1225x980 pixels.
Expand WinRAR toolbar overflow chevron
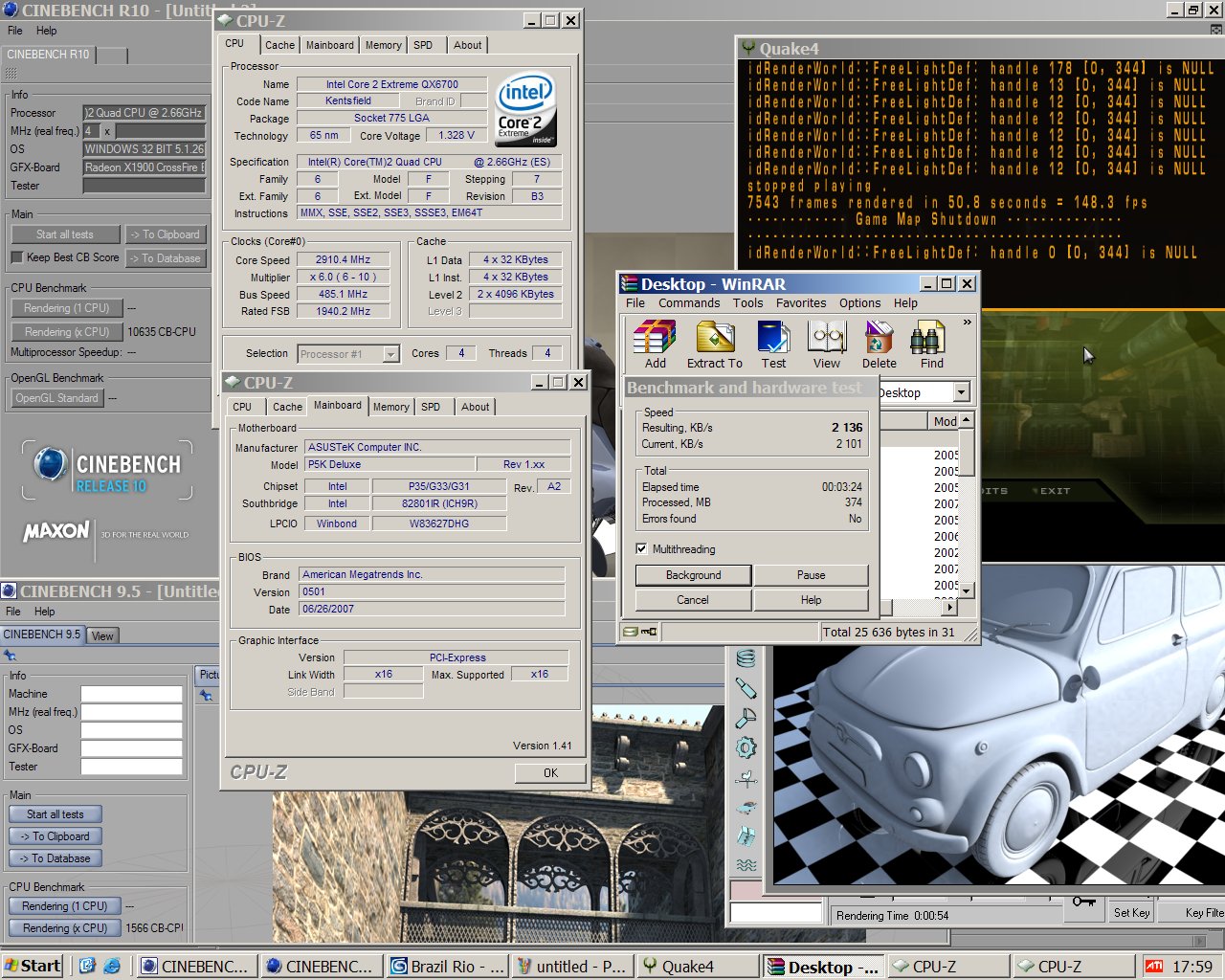coord(967,323)
